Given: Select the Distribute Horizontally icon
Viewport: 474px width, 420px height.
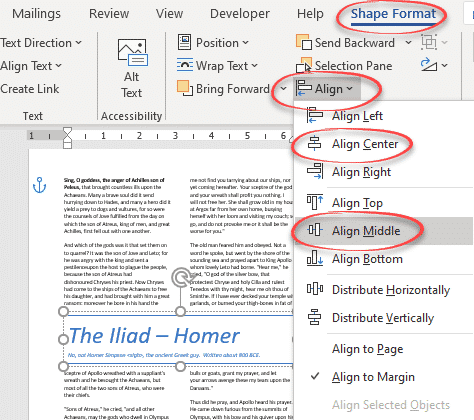Looking at the screenshot, I should click(314, 289).
